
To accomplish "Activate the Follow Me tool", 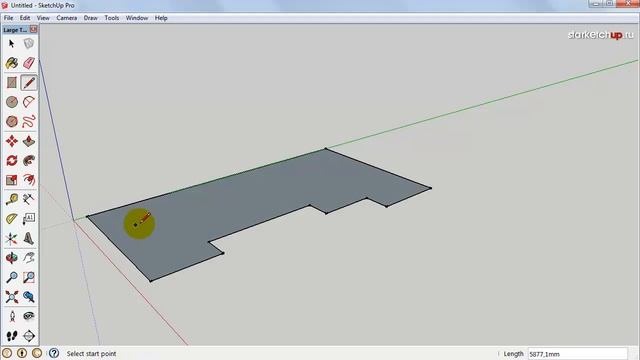I will coord(29,160).
